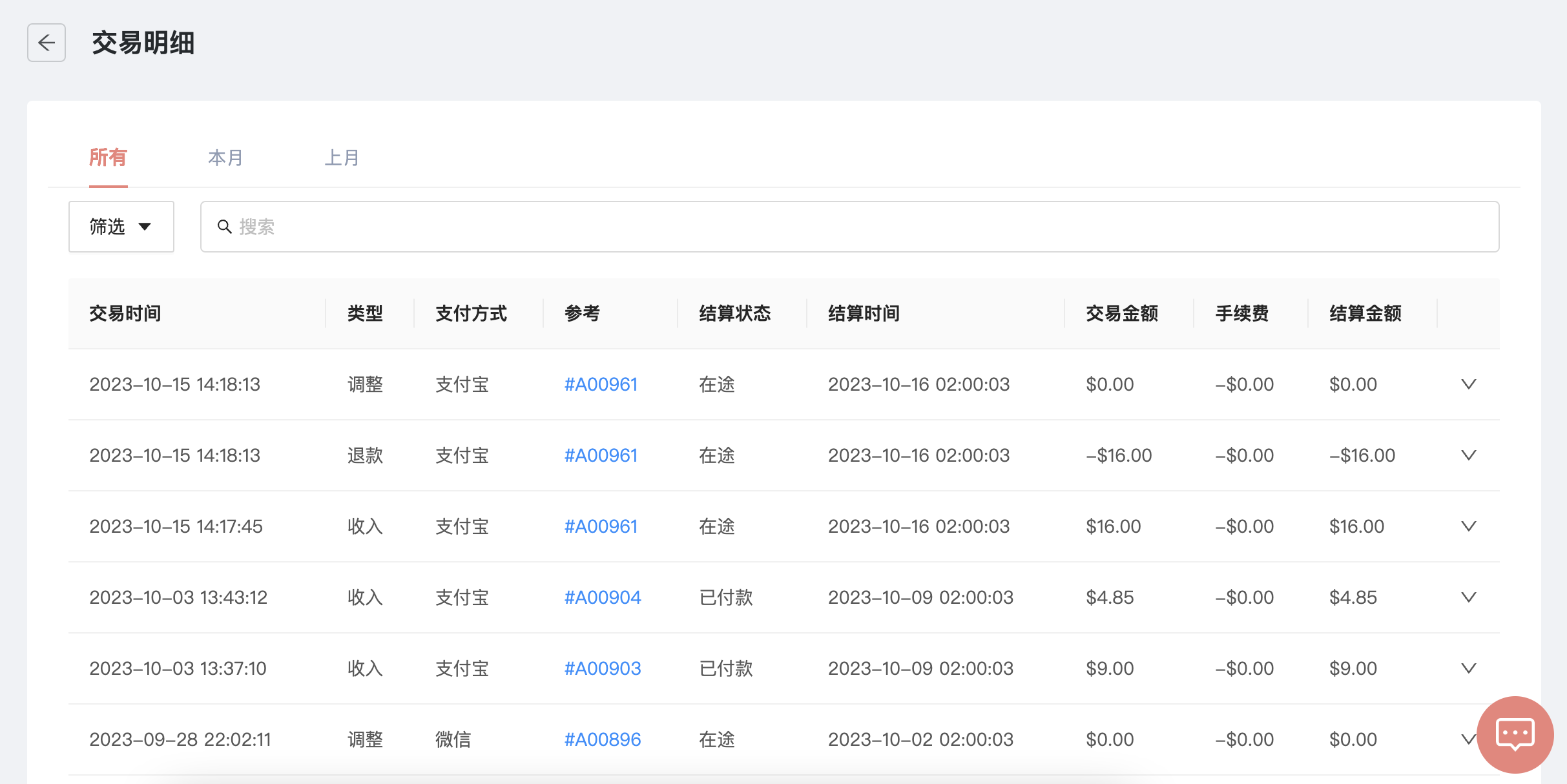This screenshot has width=1567, height=784.
Task: Click the 交易金额 column header
Action: click(1122, 314)
